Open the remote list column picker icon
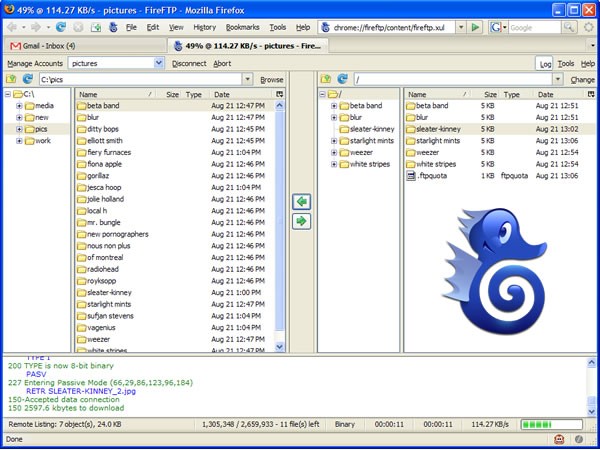This screenshot has height=450, width=600. tap(592, 94)
